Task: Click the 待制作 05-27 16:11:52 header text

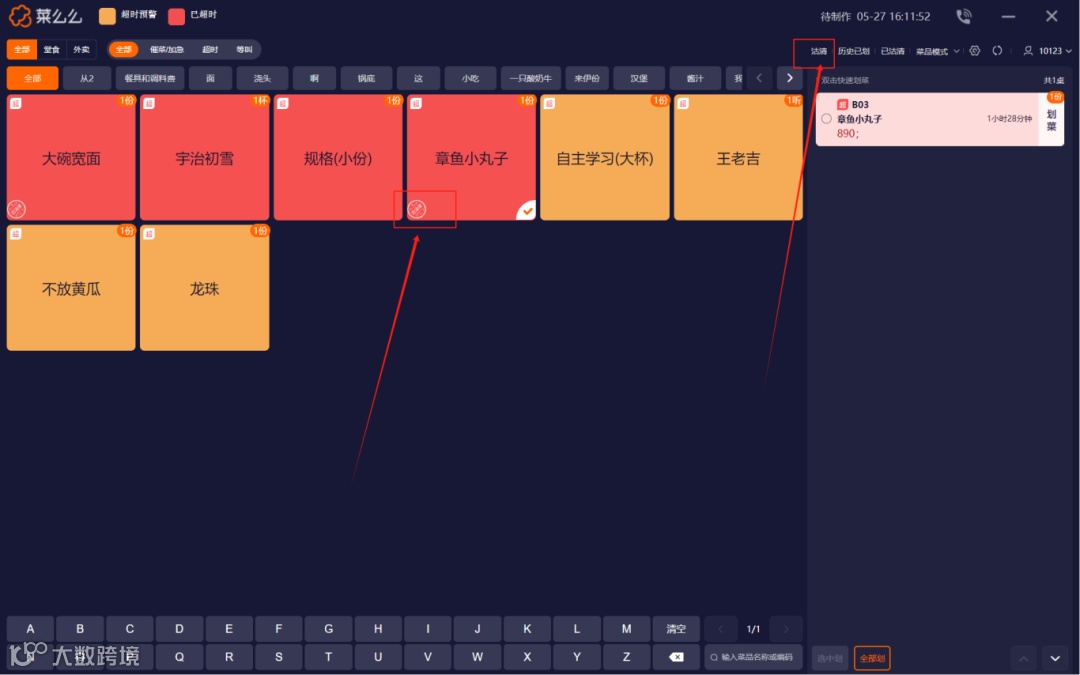Action: (x=875, y=17)
